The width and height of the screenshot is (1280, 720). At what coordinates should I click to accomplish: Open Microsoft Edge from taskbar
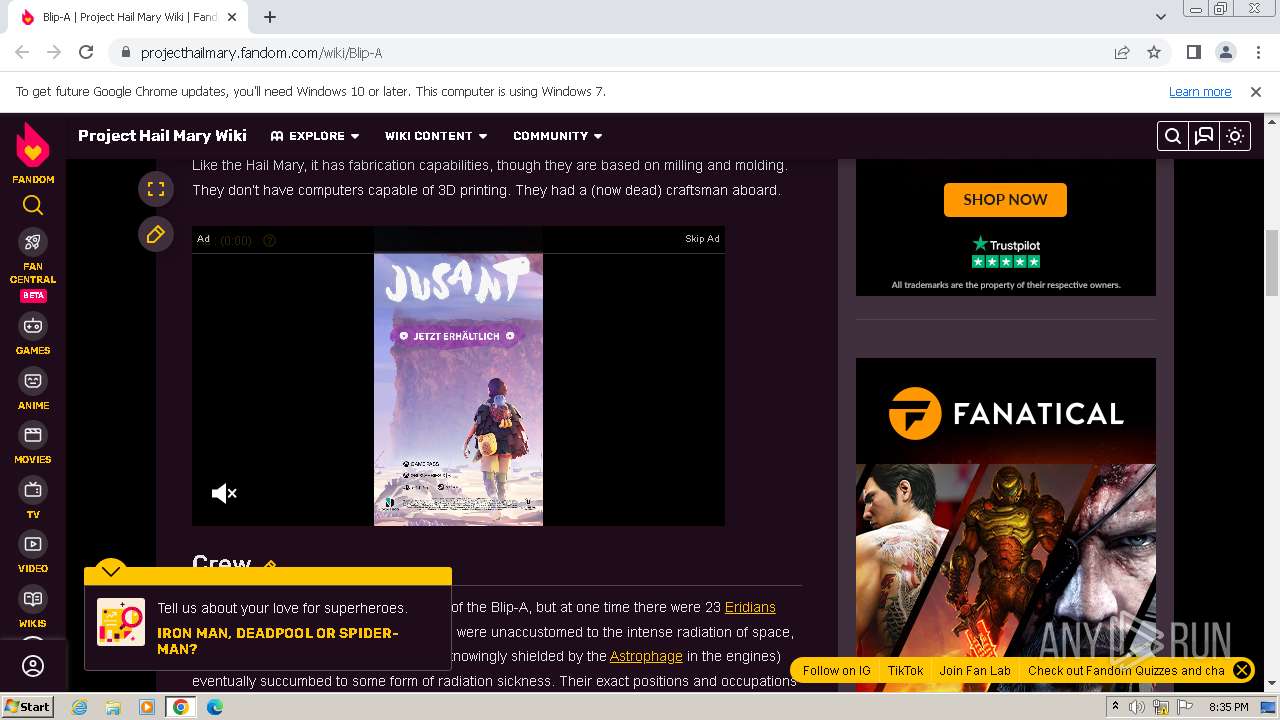tap(214, 707)
